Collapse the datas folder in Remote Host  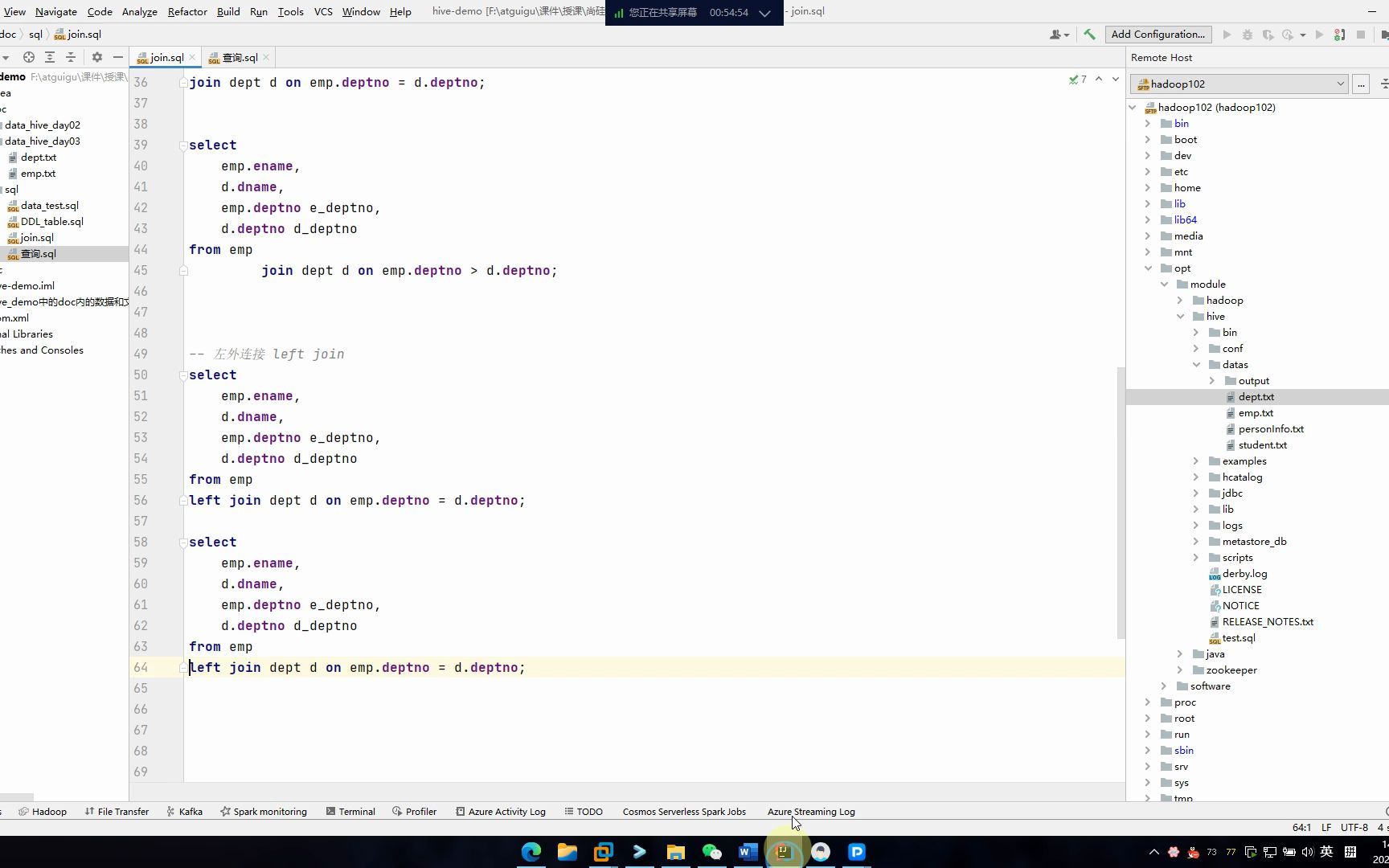[1196, 365]
